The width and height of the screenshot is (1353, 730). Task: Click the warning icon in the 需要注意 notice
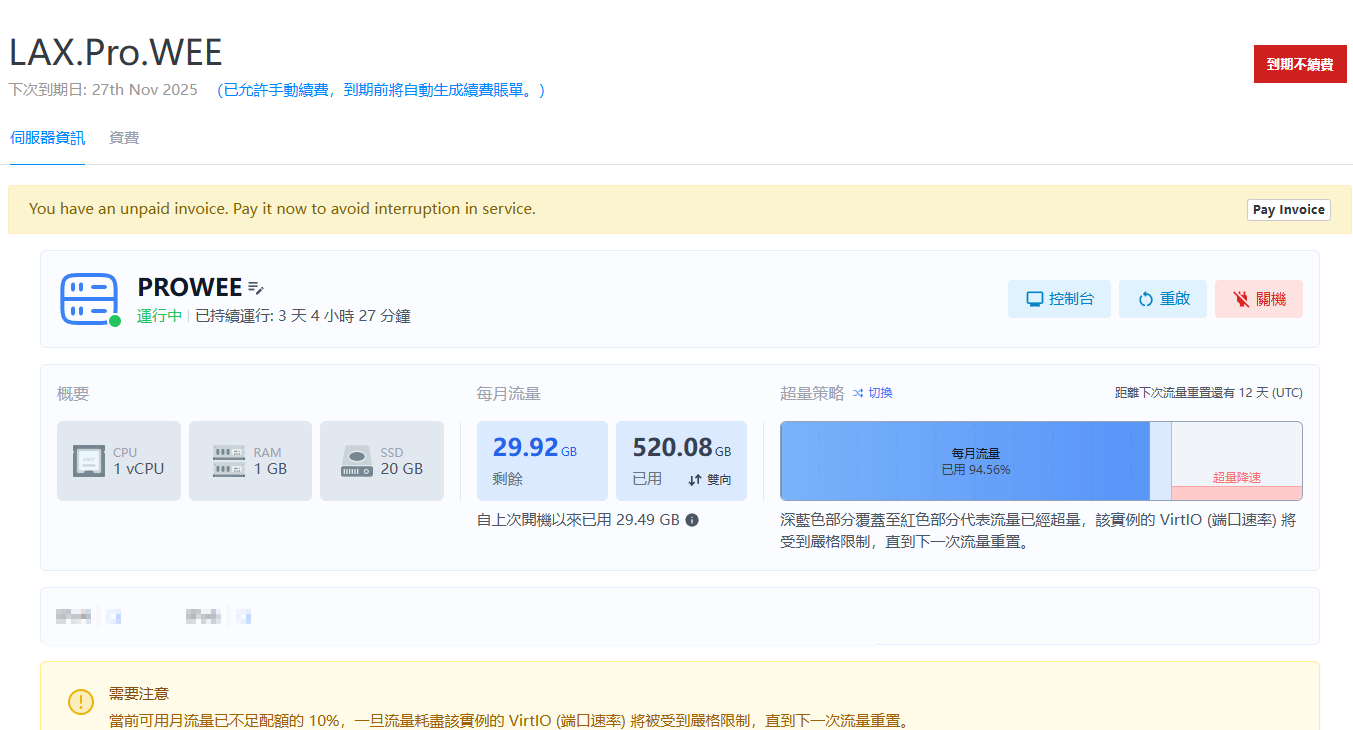pyautogui.click(x=81, y=702)
